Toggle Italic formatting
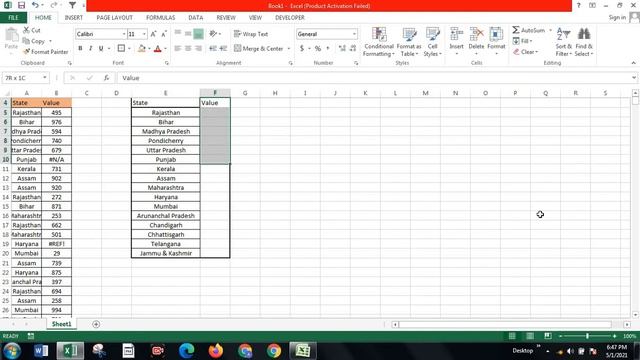The height and width of the screenshot is (360, 640). pos(91,49)
